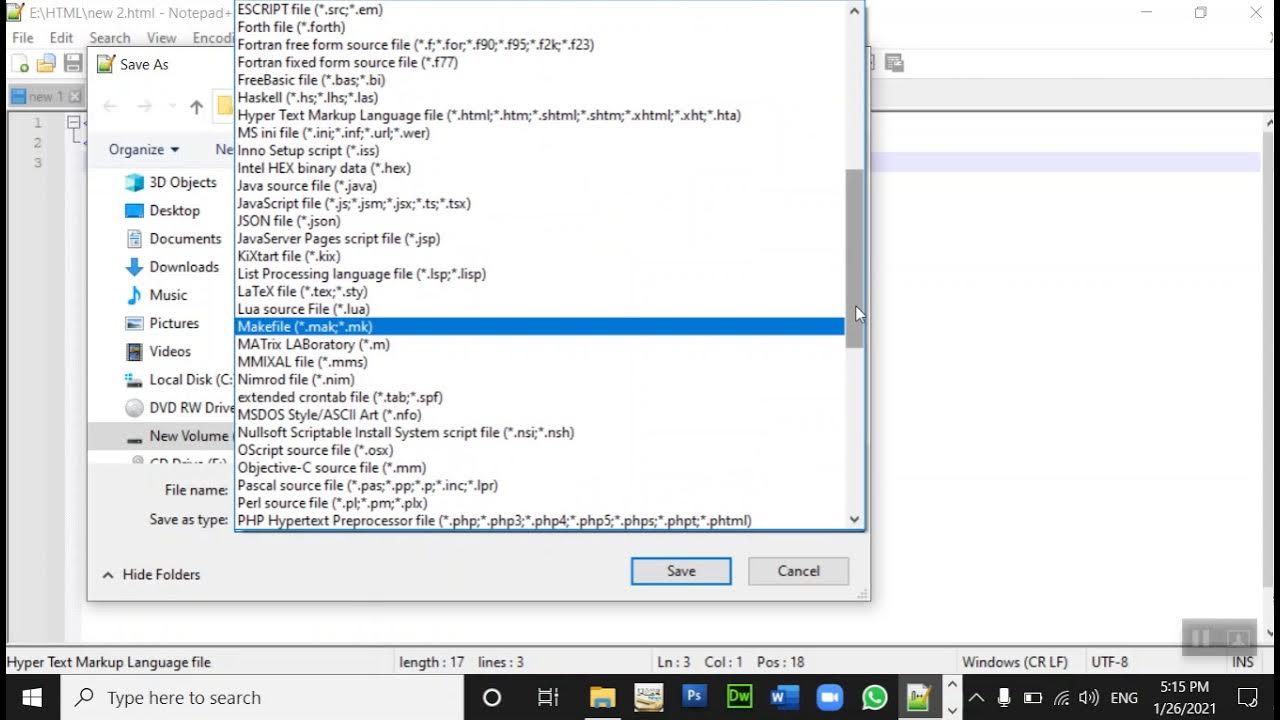Choose Pascal source file type

click(x=540, y=485)
